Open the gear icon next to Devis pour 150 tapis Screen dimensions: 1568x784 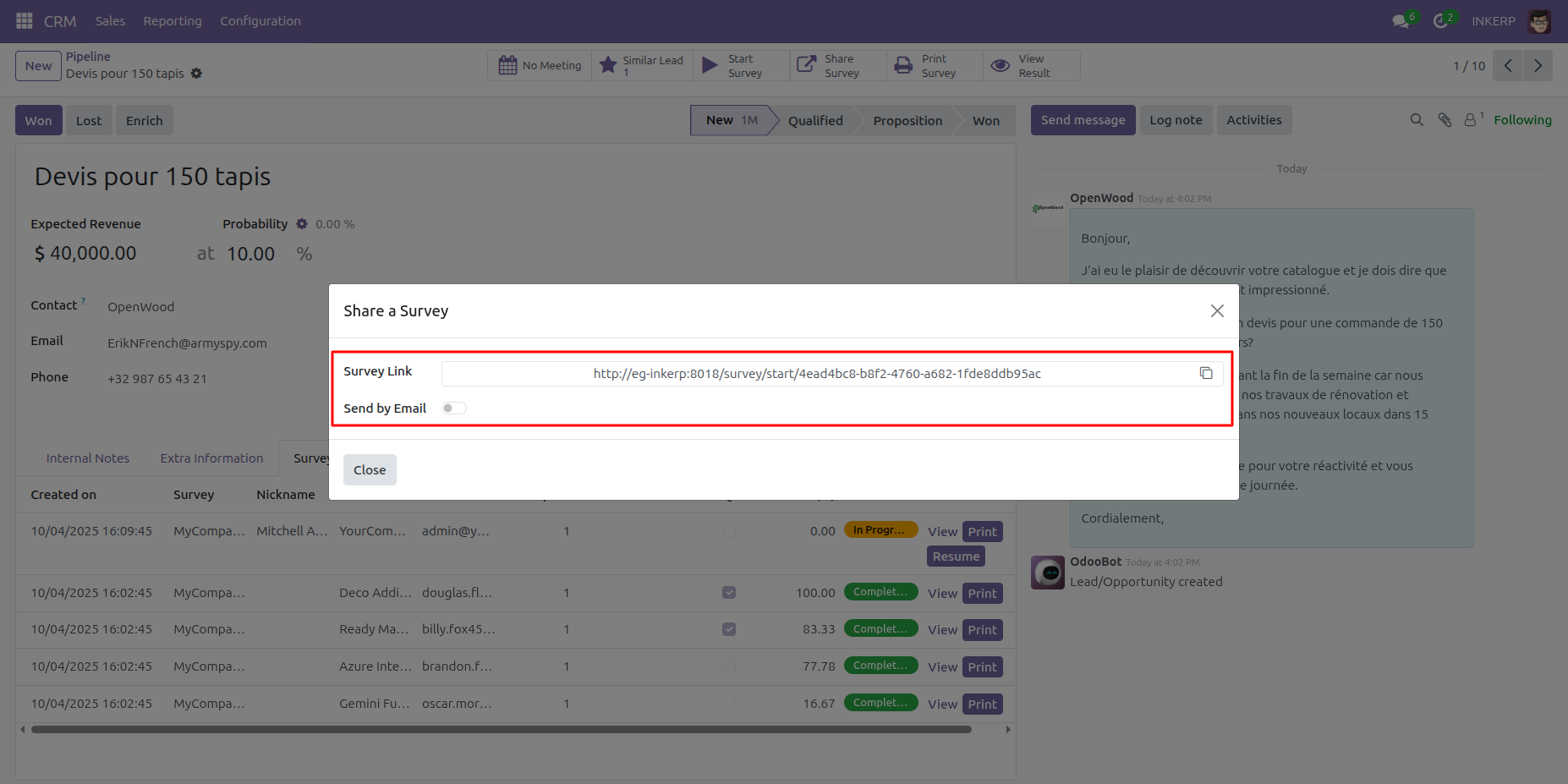196,74
